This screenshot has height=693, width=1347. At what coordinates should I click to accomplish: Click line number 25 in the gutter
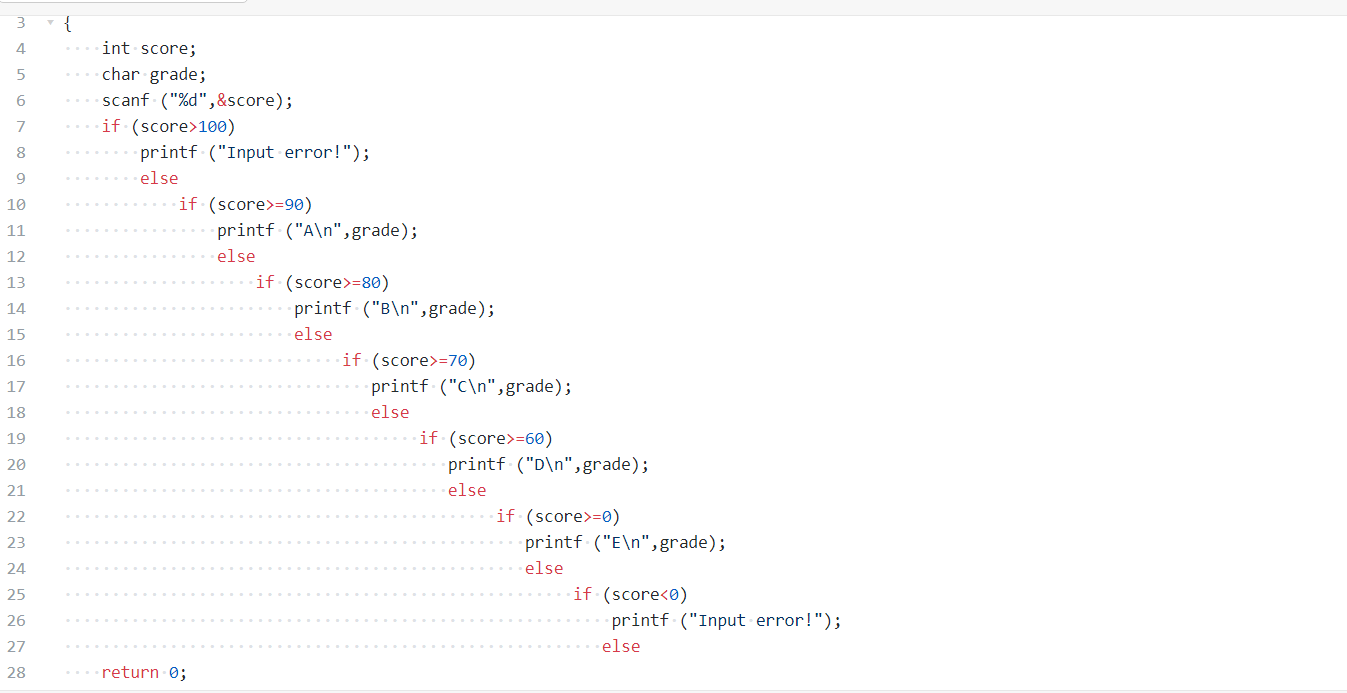(x=16, y=594)
